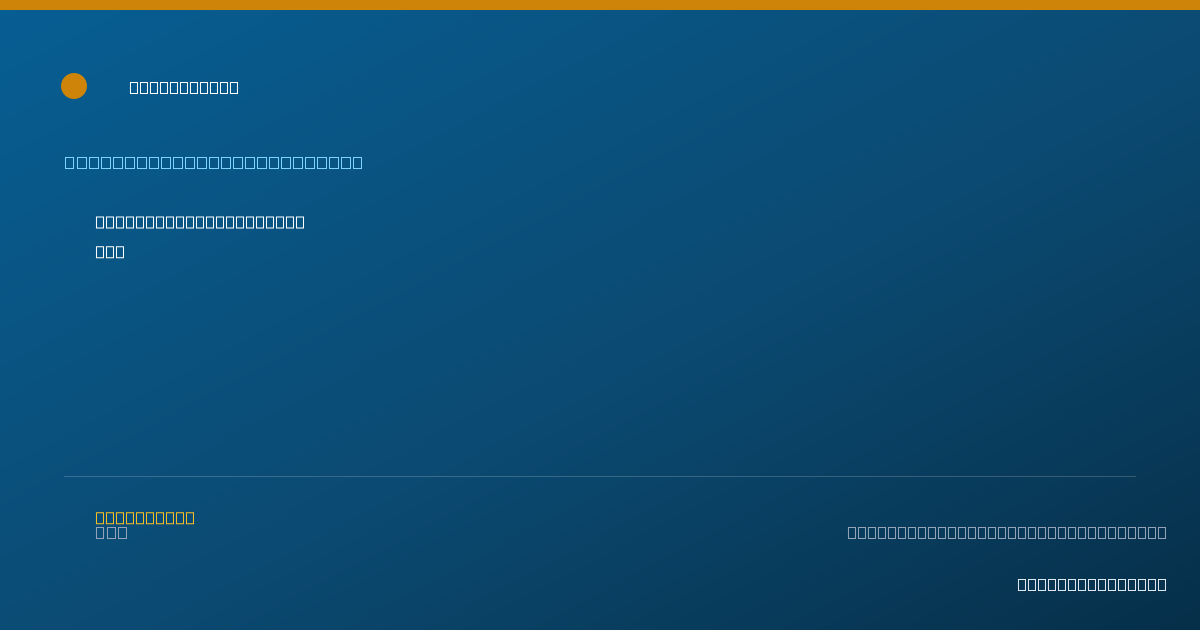The height and width of the screenshot is (630, 1200).
Task: Select the white site title beside the orange circle
Action: [184, 87]
